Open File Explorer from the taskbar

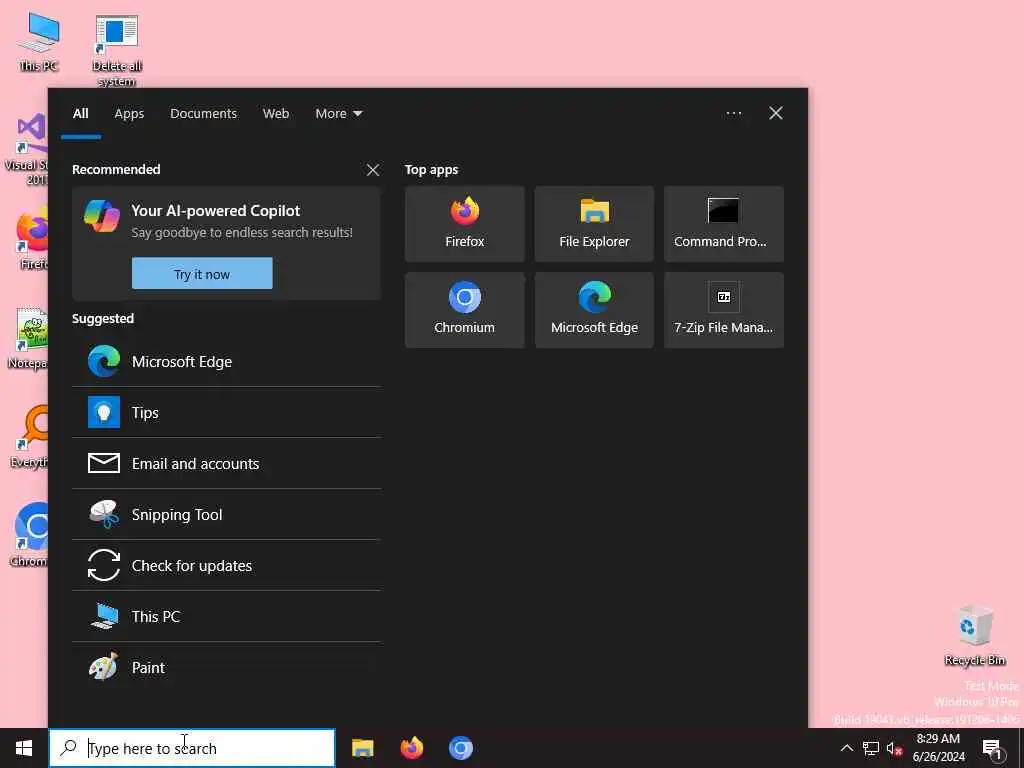click(362, 748)
